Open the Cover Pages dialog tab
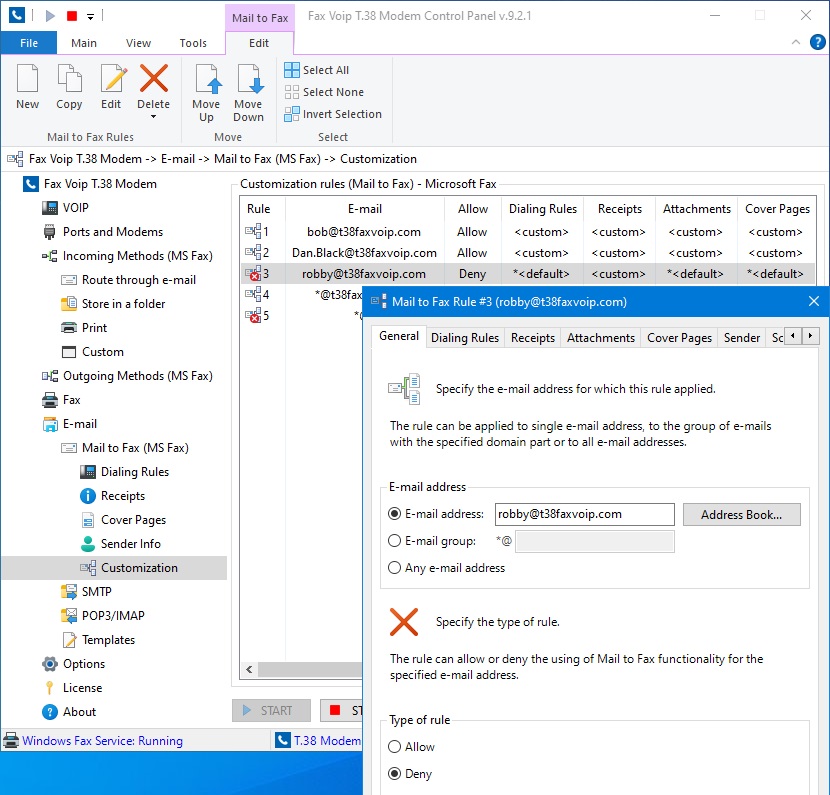The height and width of the screenshot is (795, 830). click(x=679, y=338)
